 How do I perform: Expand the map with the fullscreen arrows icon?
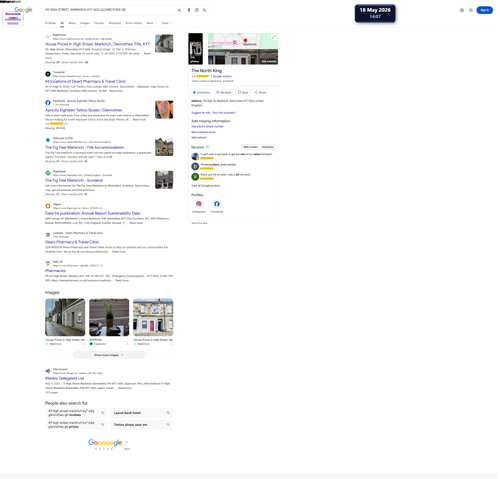pyautogui.click(x=275, y=37)
